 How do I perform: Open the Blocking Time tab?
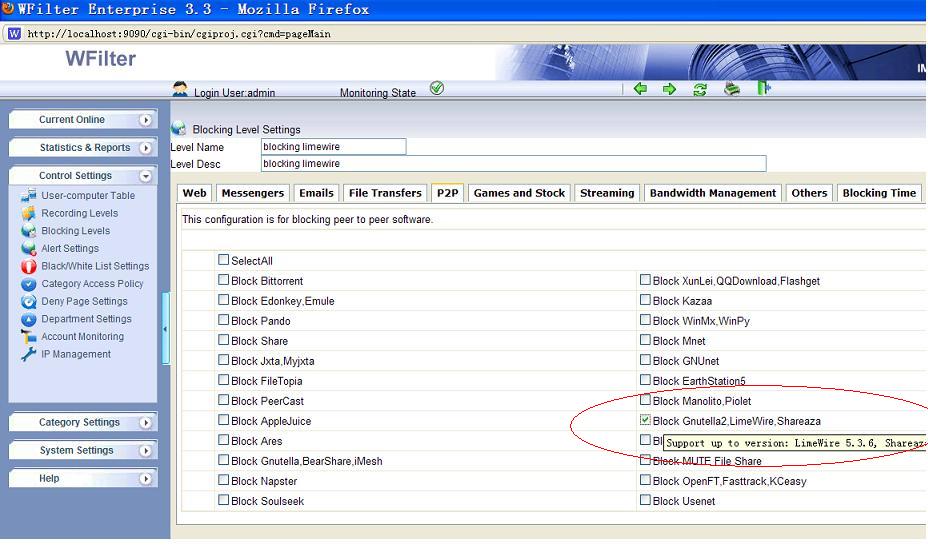pyautogui.click(x=879, y=193)
